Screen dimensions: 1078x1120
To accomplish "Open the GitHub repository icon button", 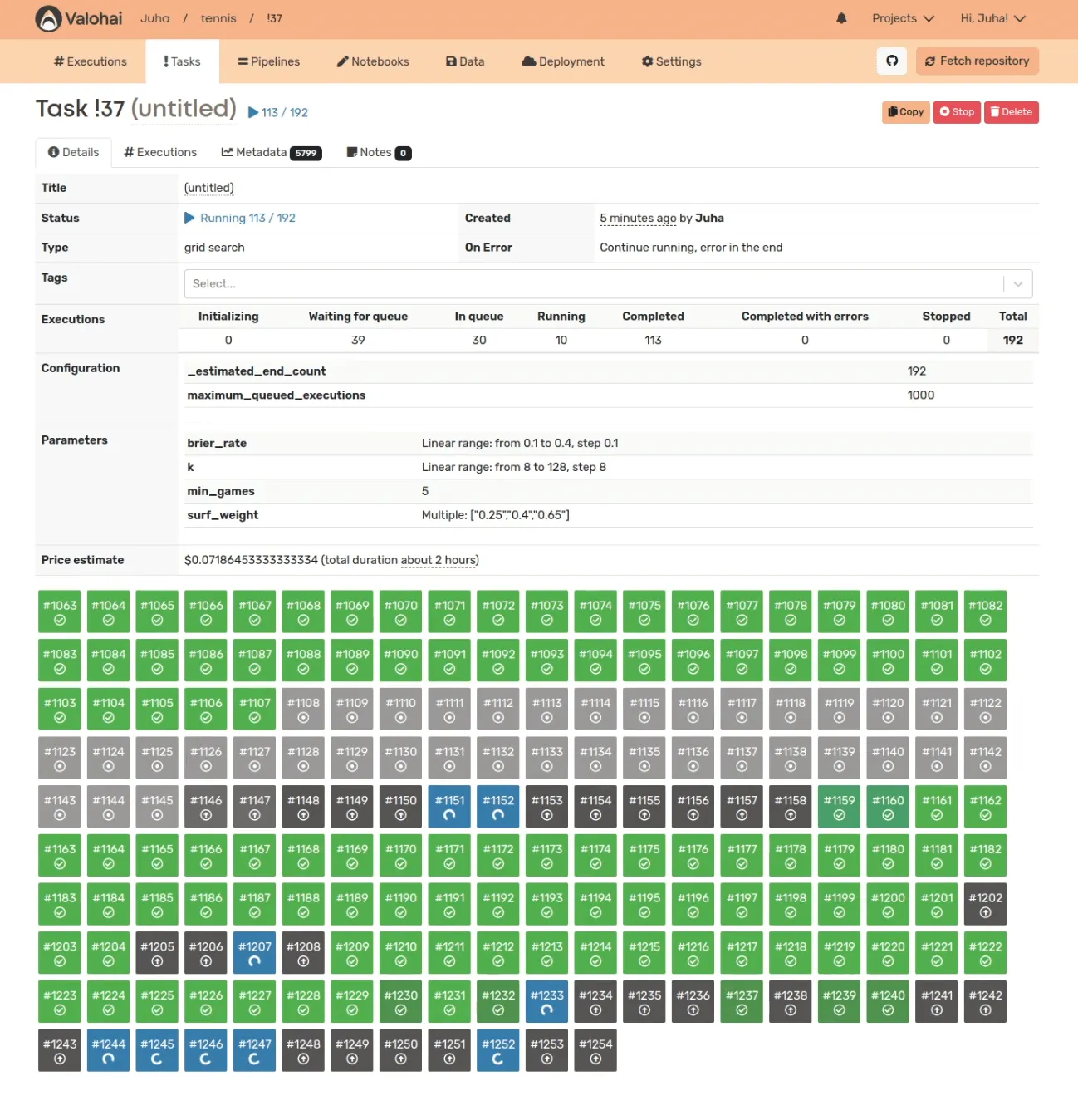I will click(892, 61).
